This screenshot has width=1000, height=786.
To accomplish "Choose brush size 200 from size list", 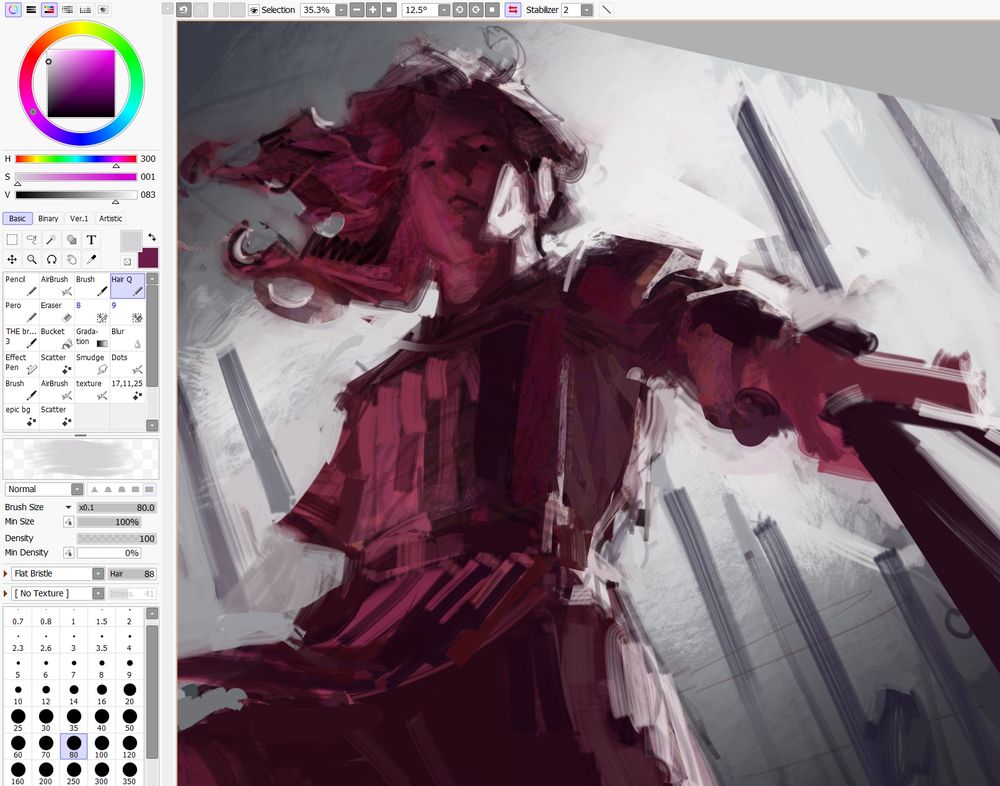I will tap(46, 773).
